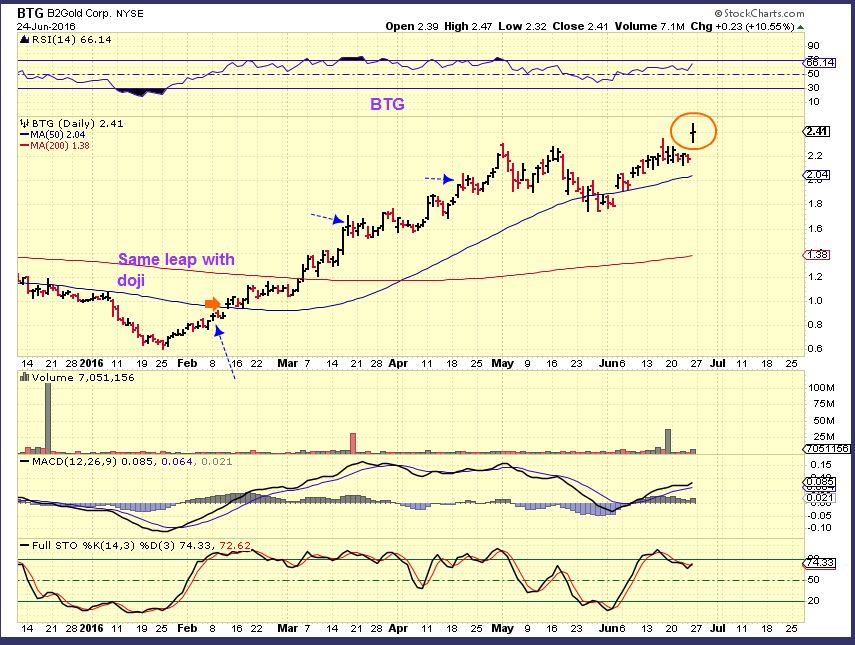Screen dimensions: 855x645
Task: Click the 0.6 price axis label
Action: click(x=815, y=348)
